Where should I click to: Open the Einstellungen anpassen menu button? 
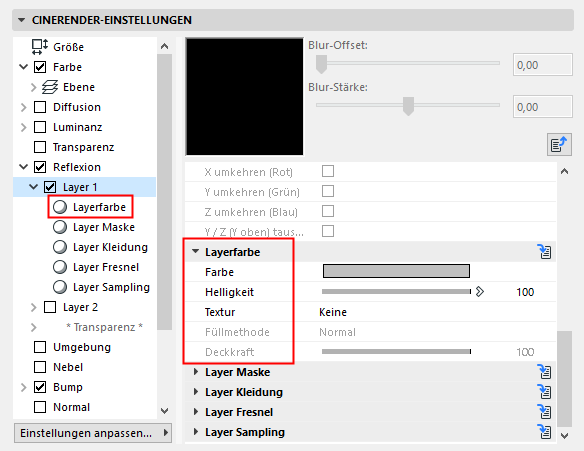(x=93, y=433)
